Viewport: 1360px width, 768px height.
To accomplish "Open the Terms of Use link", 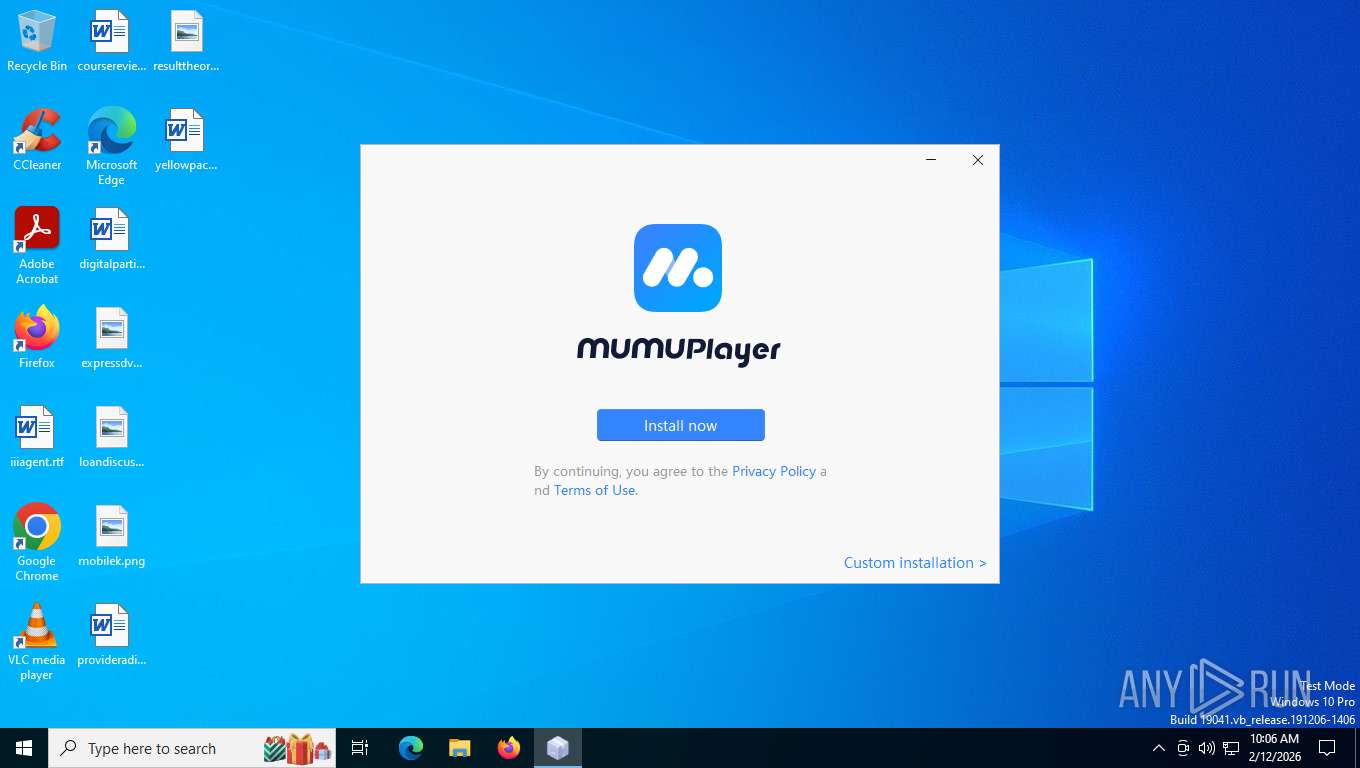I will [595, 490].
